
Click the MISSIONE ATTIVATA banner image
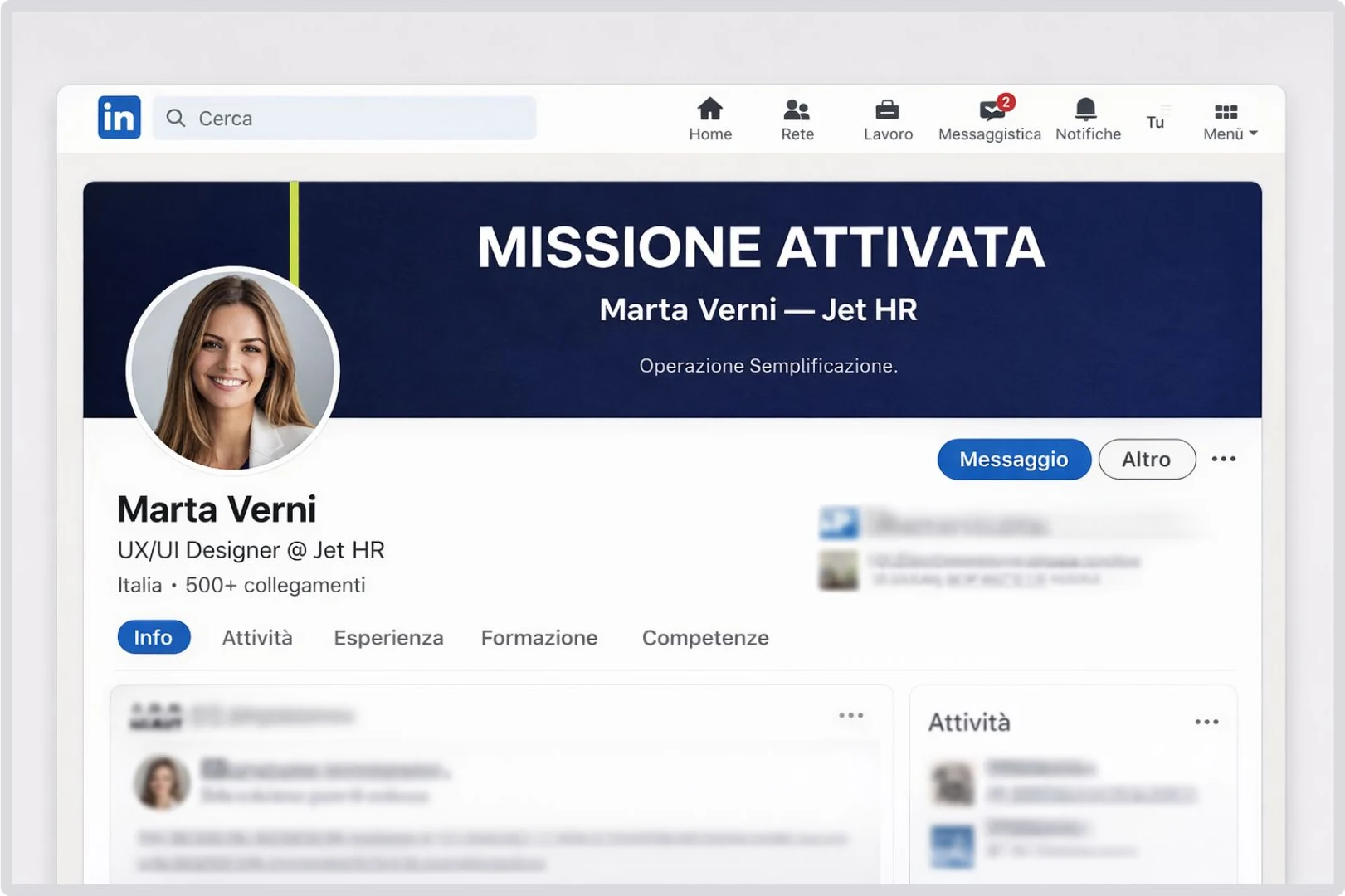672,299
